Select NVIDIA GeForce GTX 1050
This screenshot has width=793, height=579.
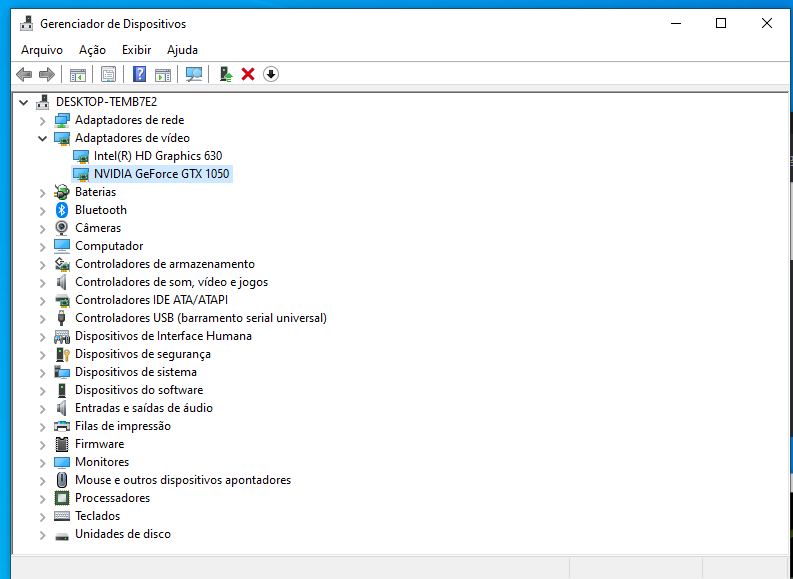[161, 174]
